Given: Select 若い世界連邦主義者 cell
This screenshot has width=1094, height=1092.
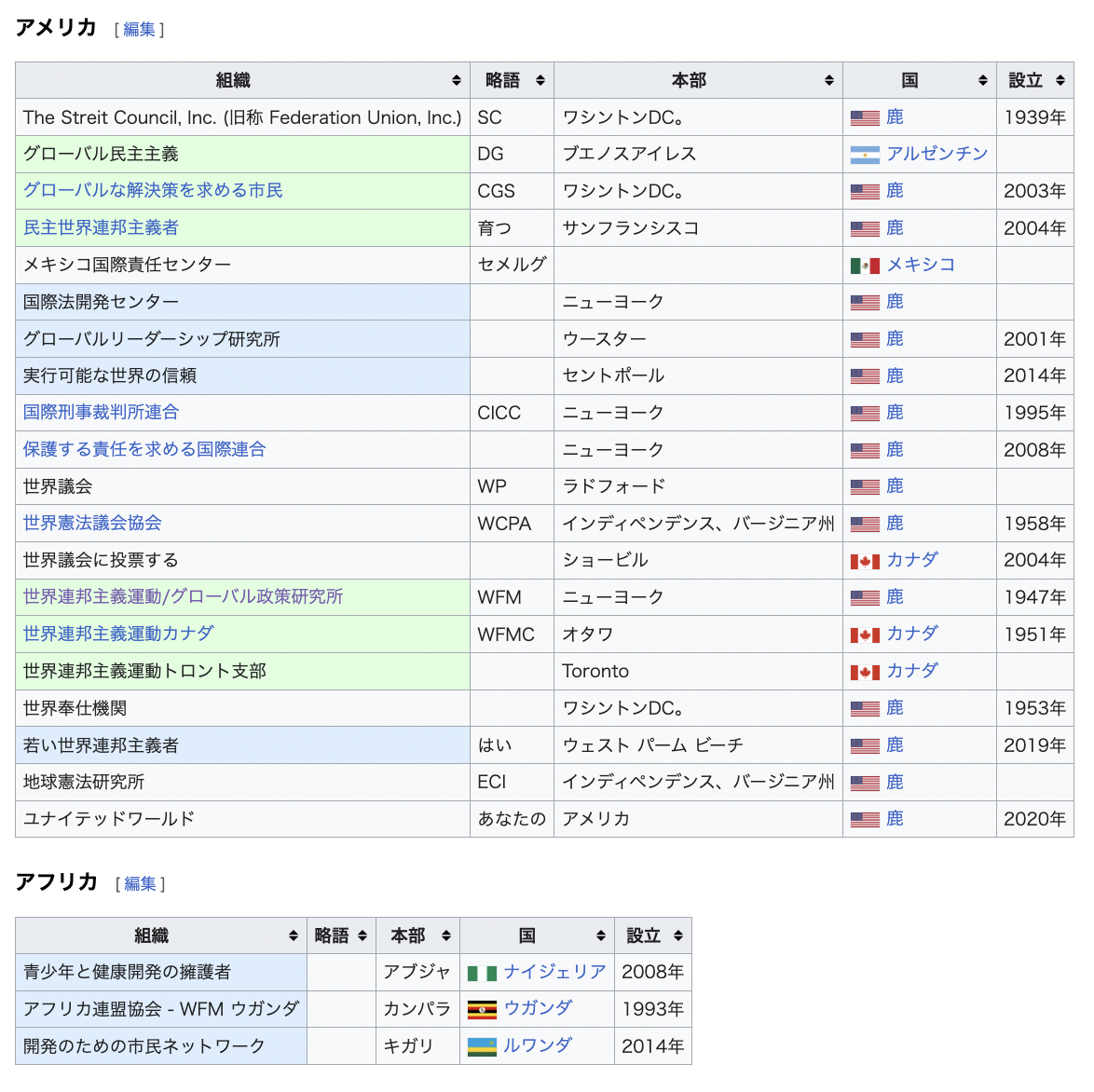Looking at the screenshot, I should click(x=243, y=745).
